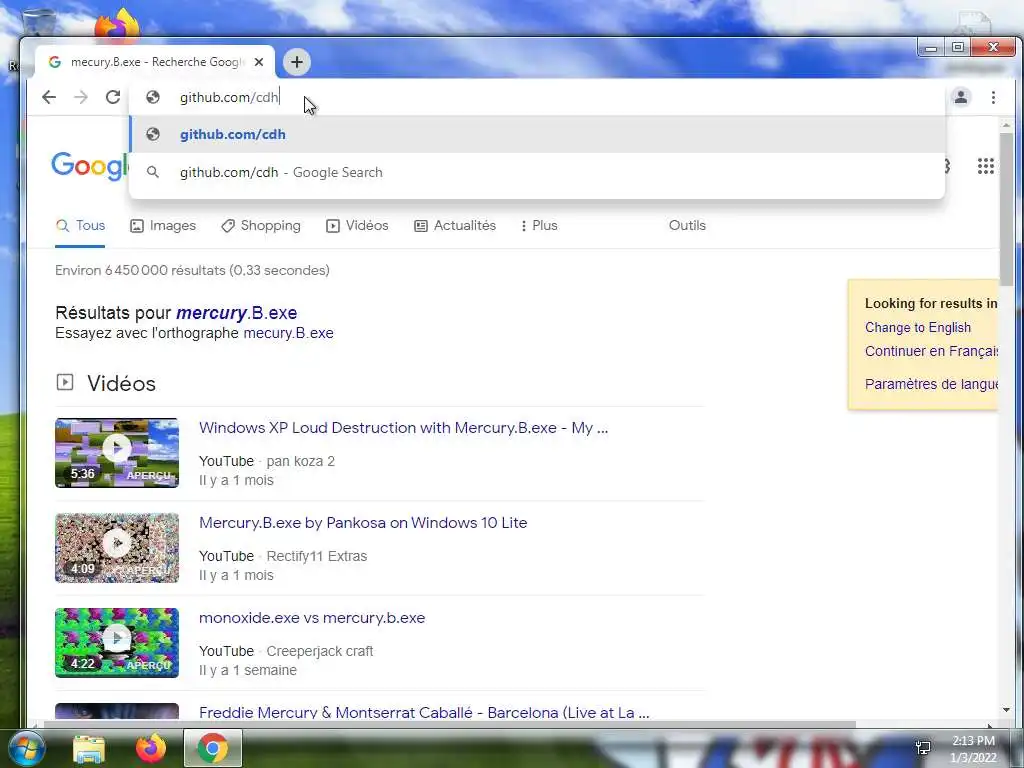
Task: Play the 5:36 video thumbnail
Action: pyautogui.click(x=117, y=453)
